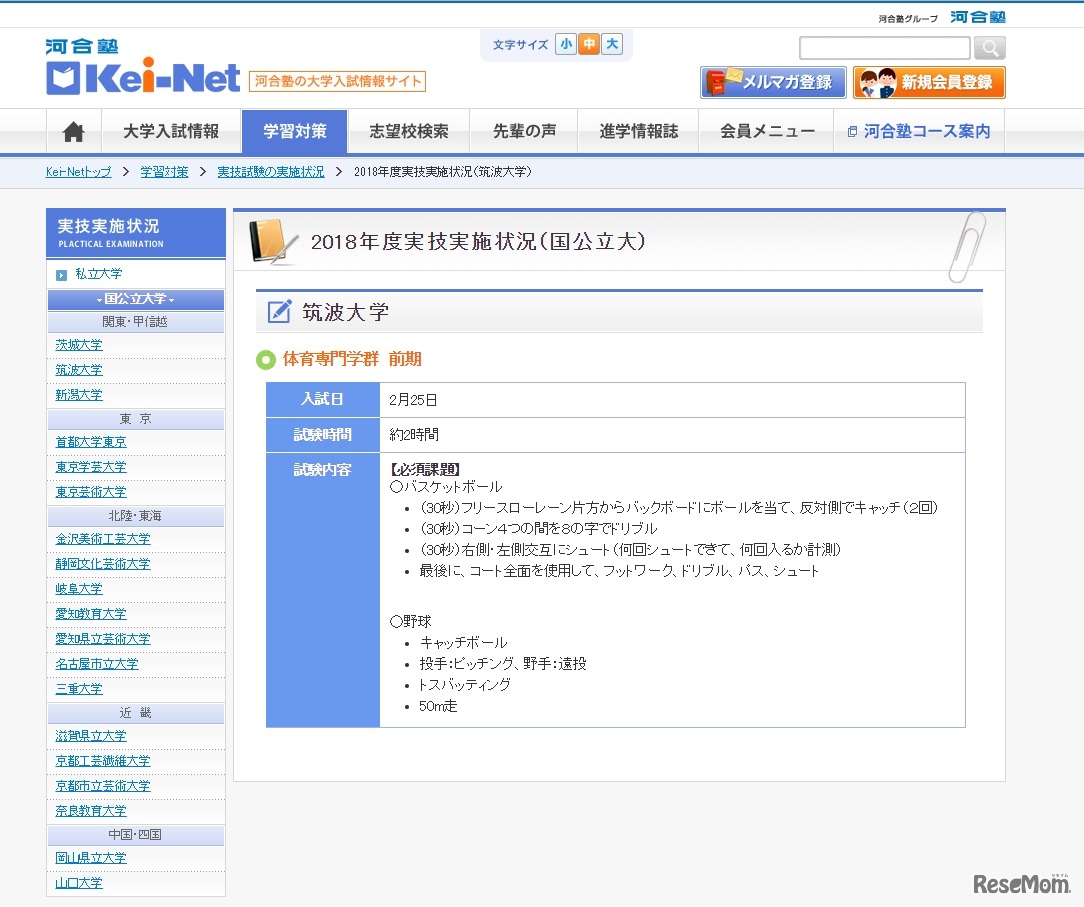Set text size to 大
Image resolution: width=1084 pixels, height=907 pixels.
(612, 44)
